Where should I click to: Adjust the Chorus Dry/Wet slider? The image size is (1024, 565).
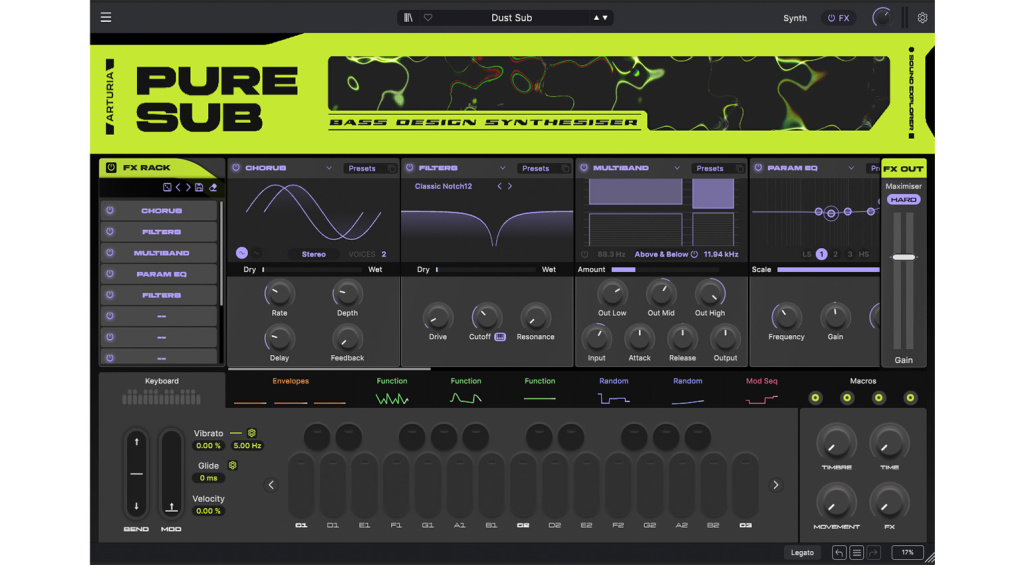tap(312, 269)
